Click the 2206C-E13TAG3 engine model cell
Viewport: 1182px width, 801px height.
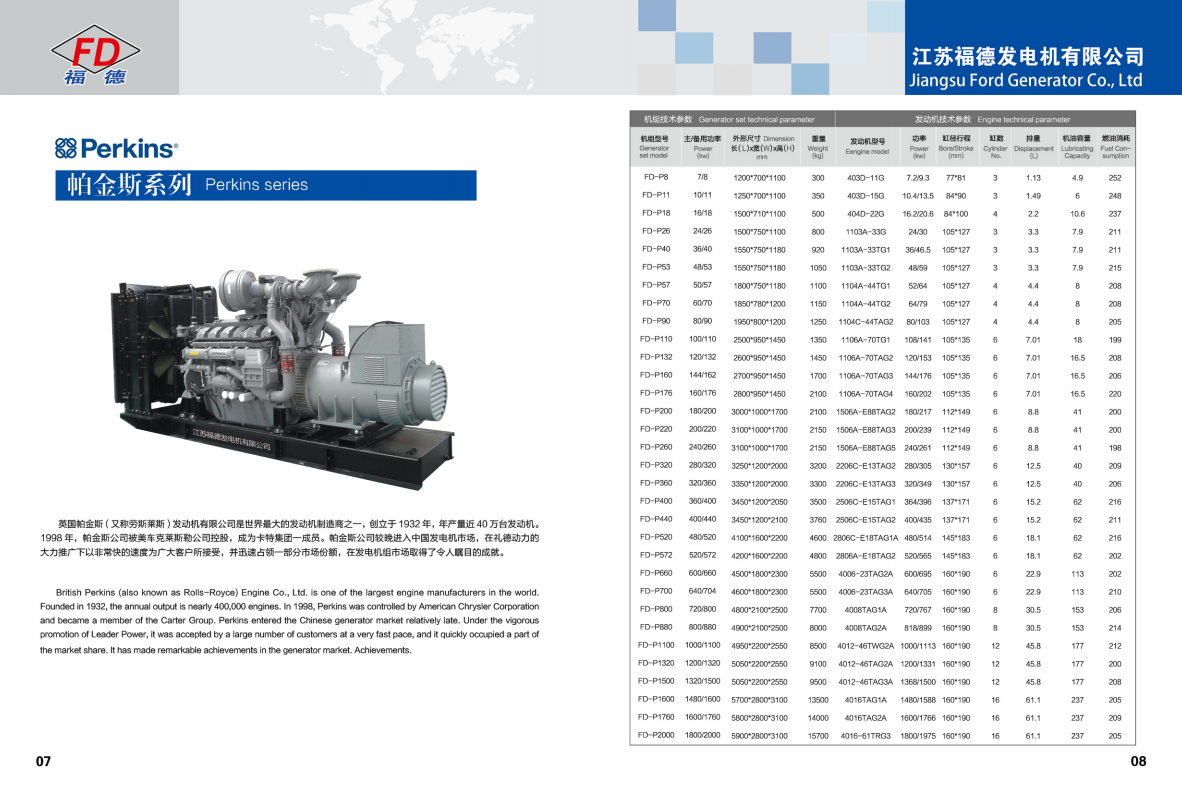(865, 484)
